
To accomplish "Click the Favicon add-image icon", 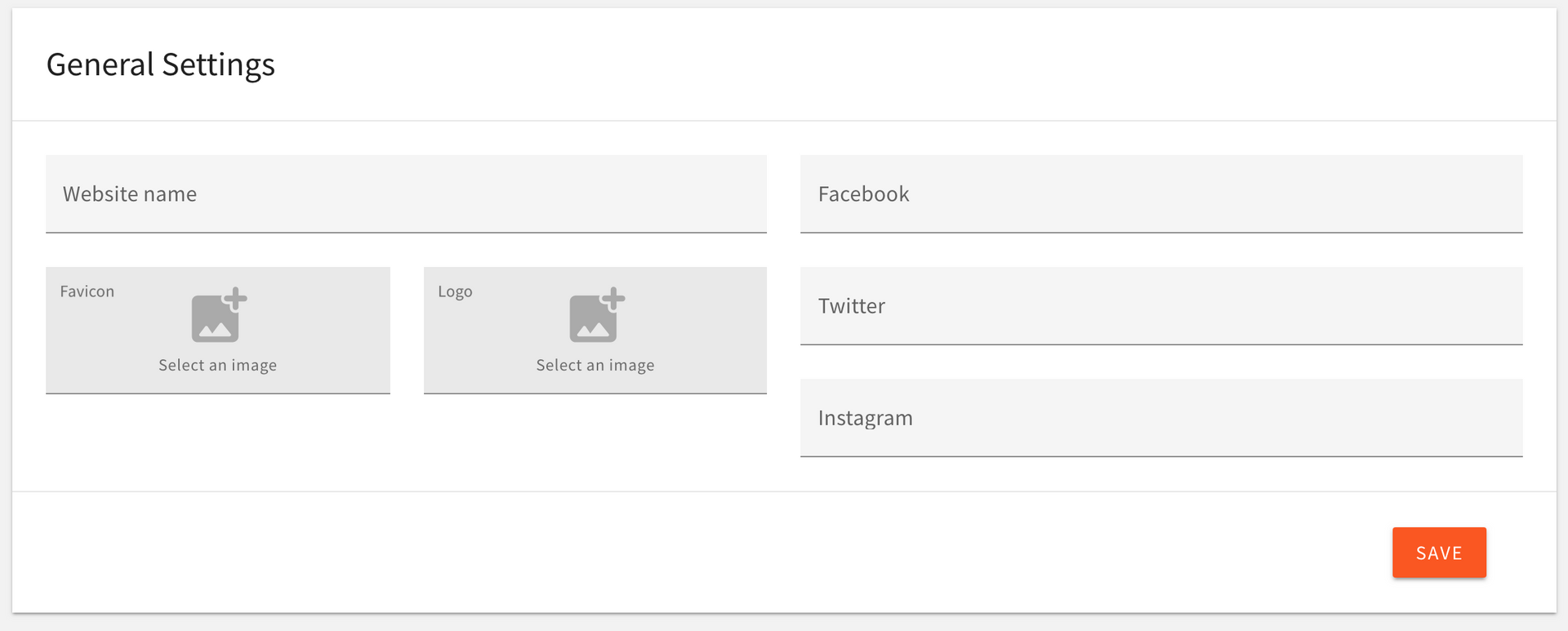I will [x=217, y=316].
